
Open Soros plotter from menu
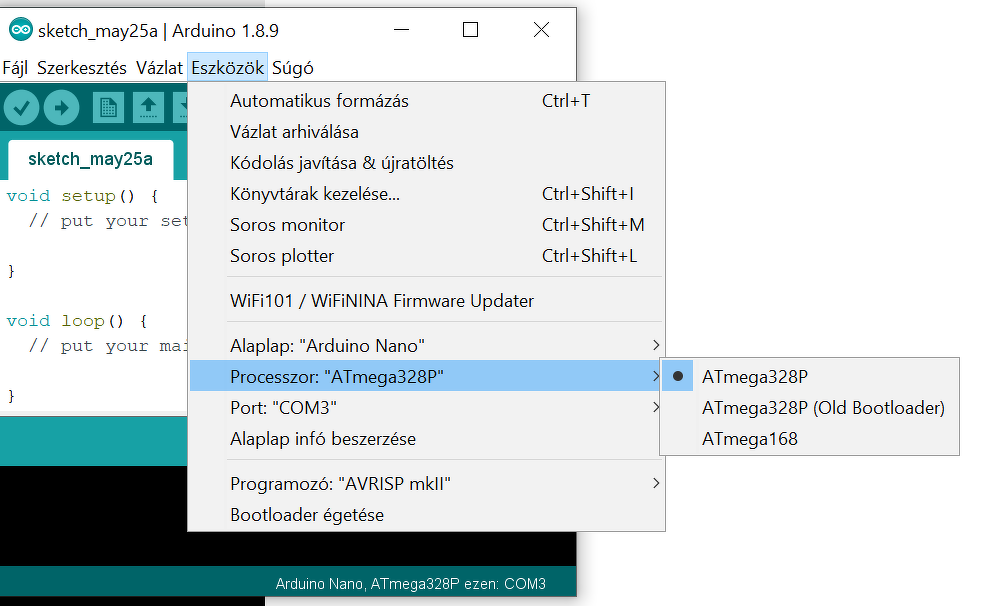coord(427,256)
